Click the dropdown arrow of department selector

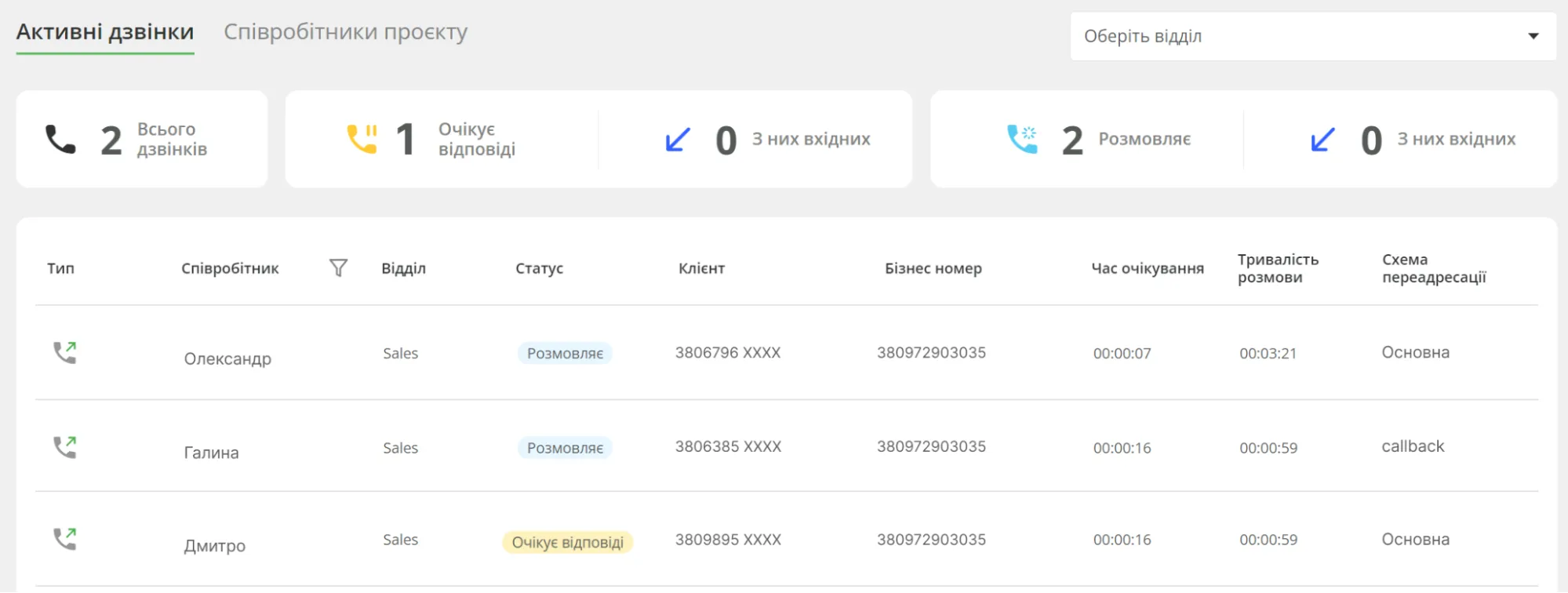click(x=1533, y=36)
